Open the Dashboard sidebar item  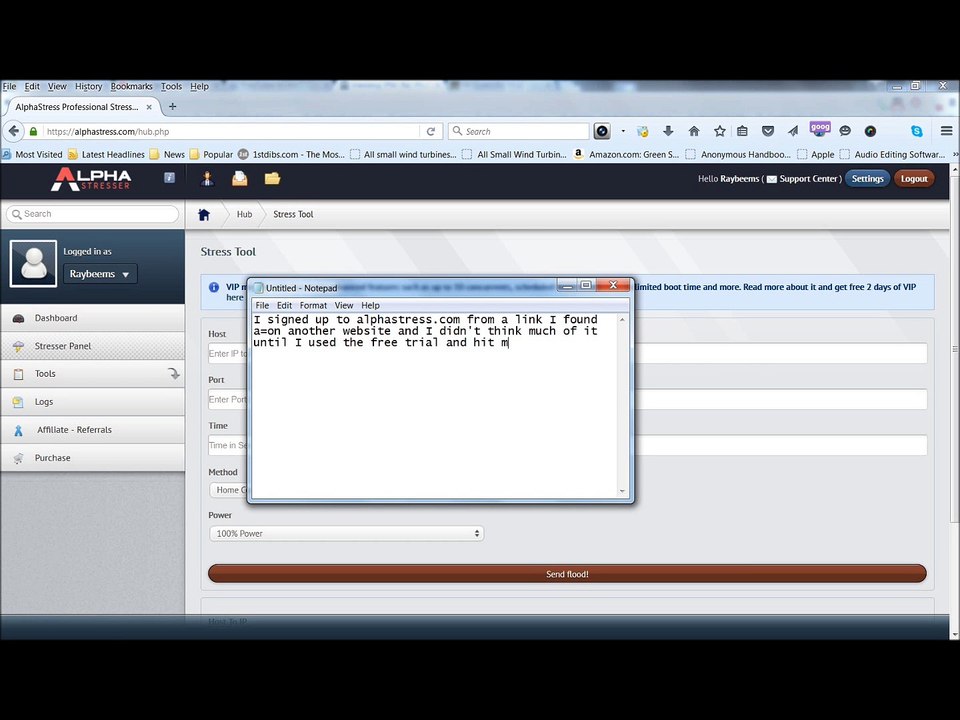pyautogui.click(x=92, y=318)
